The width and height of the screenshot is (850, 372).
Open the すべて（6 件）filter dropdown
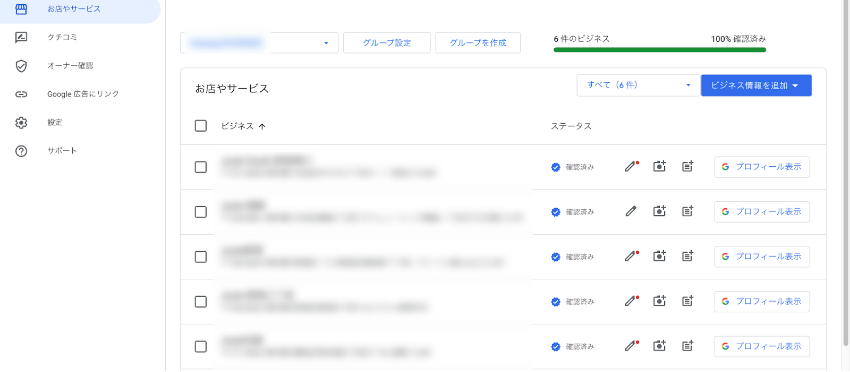point(639,86)
